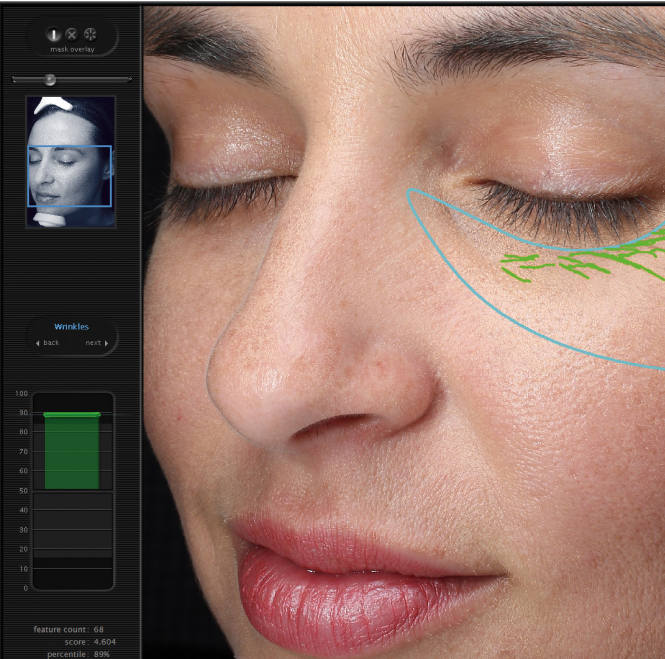Click the percentile 89% readout
Viewport: 665px width, 659px height.
(103, 653)
